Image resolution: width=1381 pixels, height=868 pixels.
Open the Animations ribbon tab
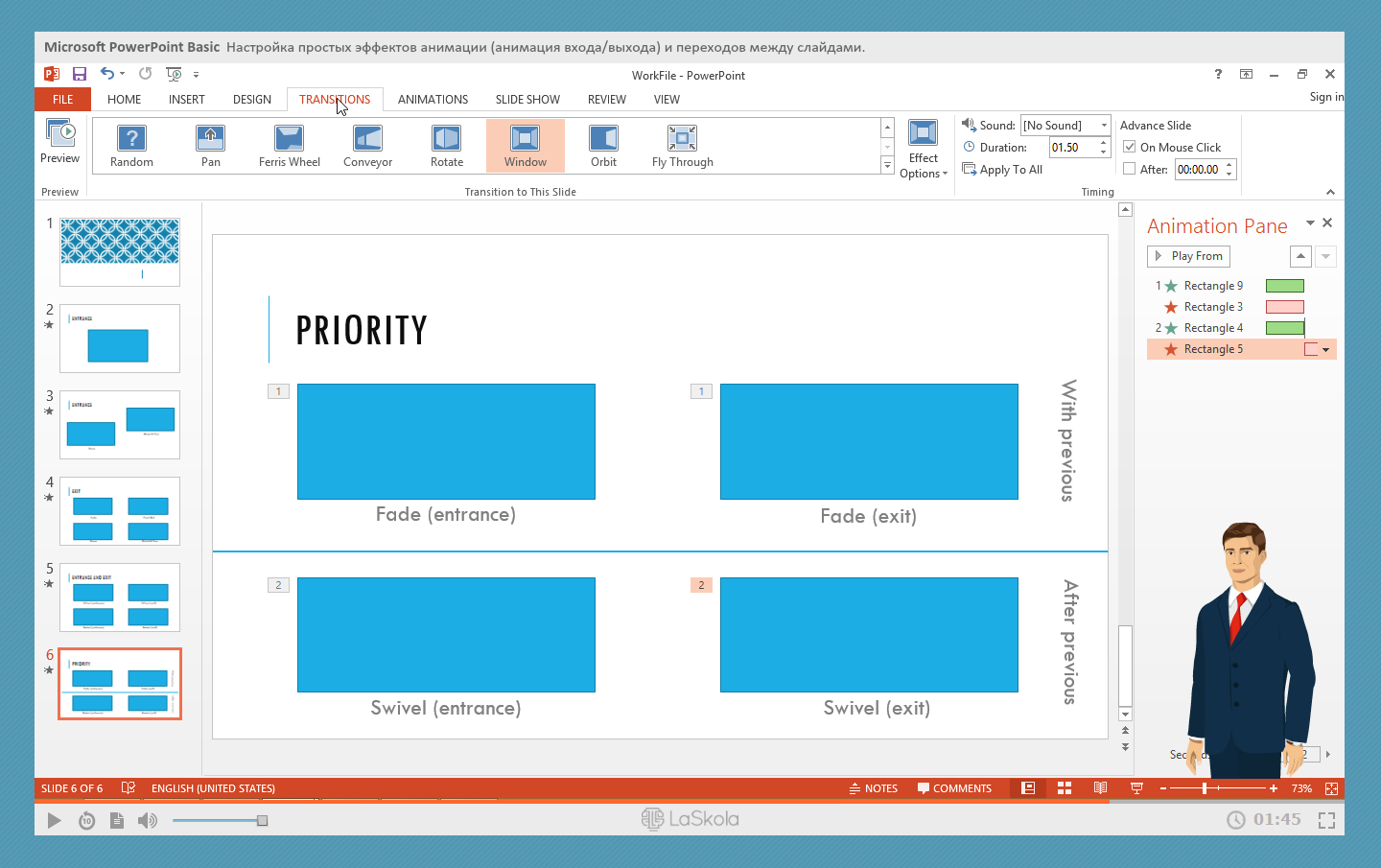click(433, 100)
